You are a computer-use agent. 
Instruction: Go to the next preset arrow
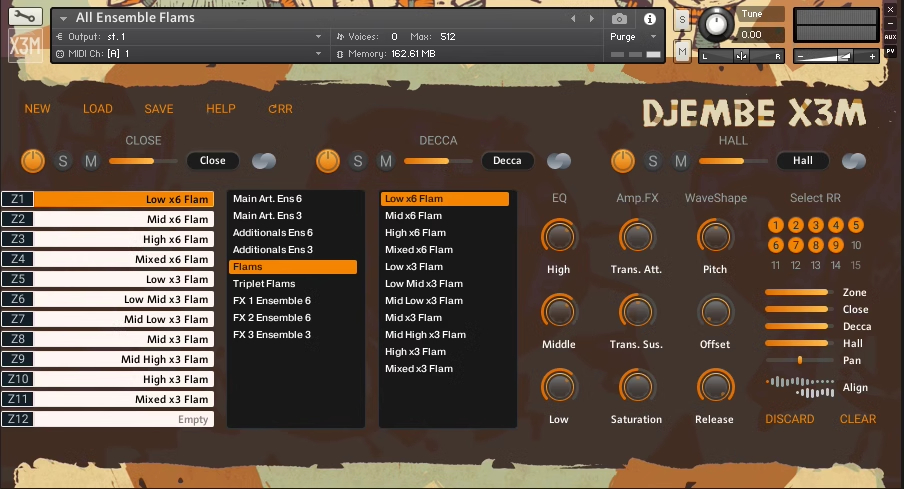592,18
